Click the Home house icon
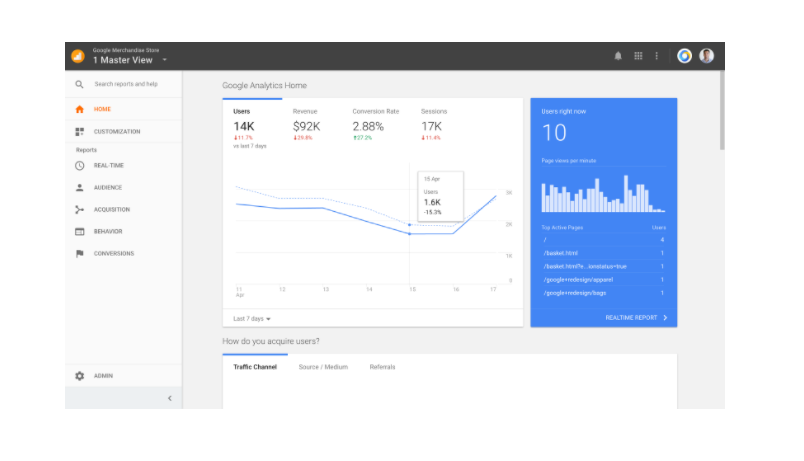Screen dimensions: 804x461 (79, 109)
